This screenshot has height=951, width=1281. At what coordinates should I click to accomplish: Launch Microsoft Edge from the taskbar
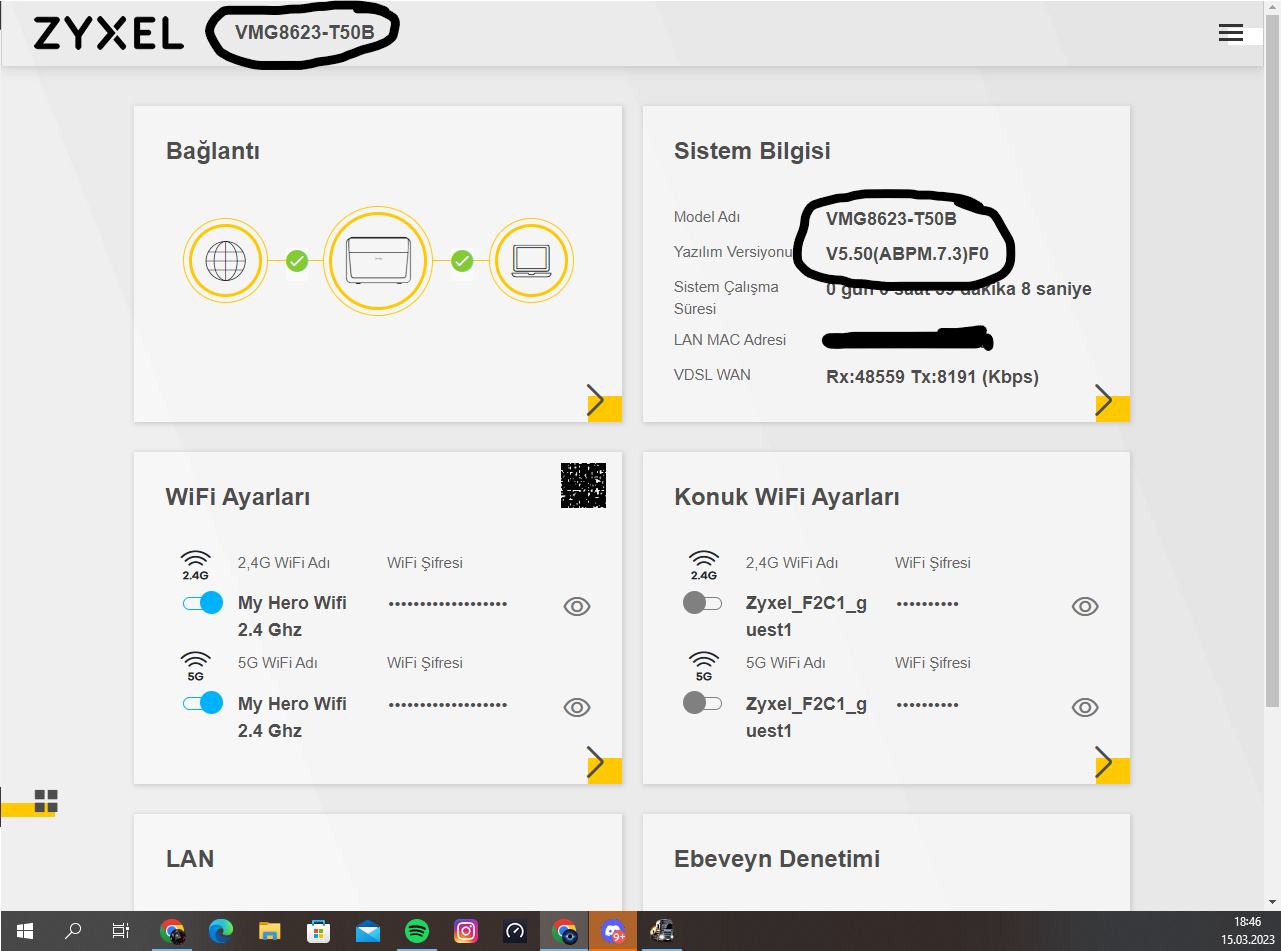click(x=221, y=931)
